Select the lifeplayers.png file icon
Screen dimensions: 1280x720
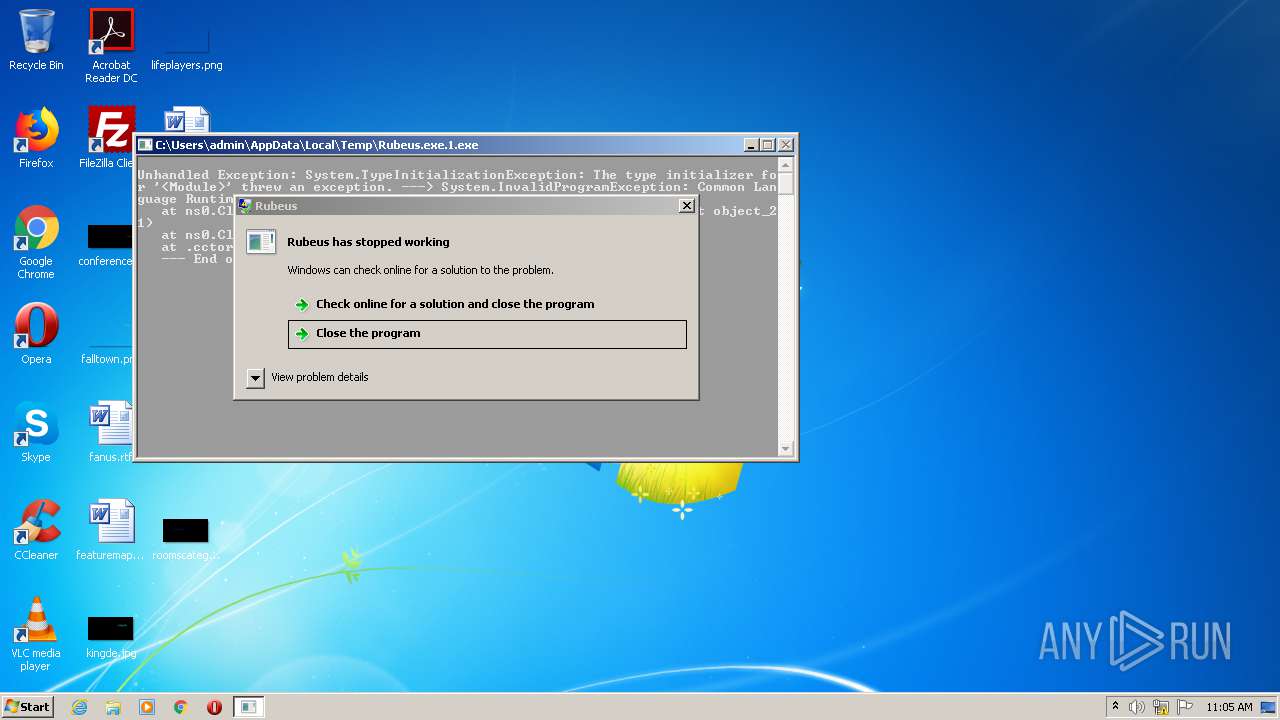[x=186, y=40]
